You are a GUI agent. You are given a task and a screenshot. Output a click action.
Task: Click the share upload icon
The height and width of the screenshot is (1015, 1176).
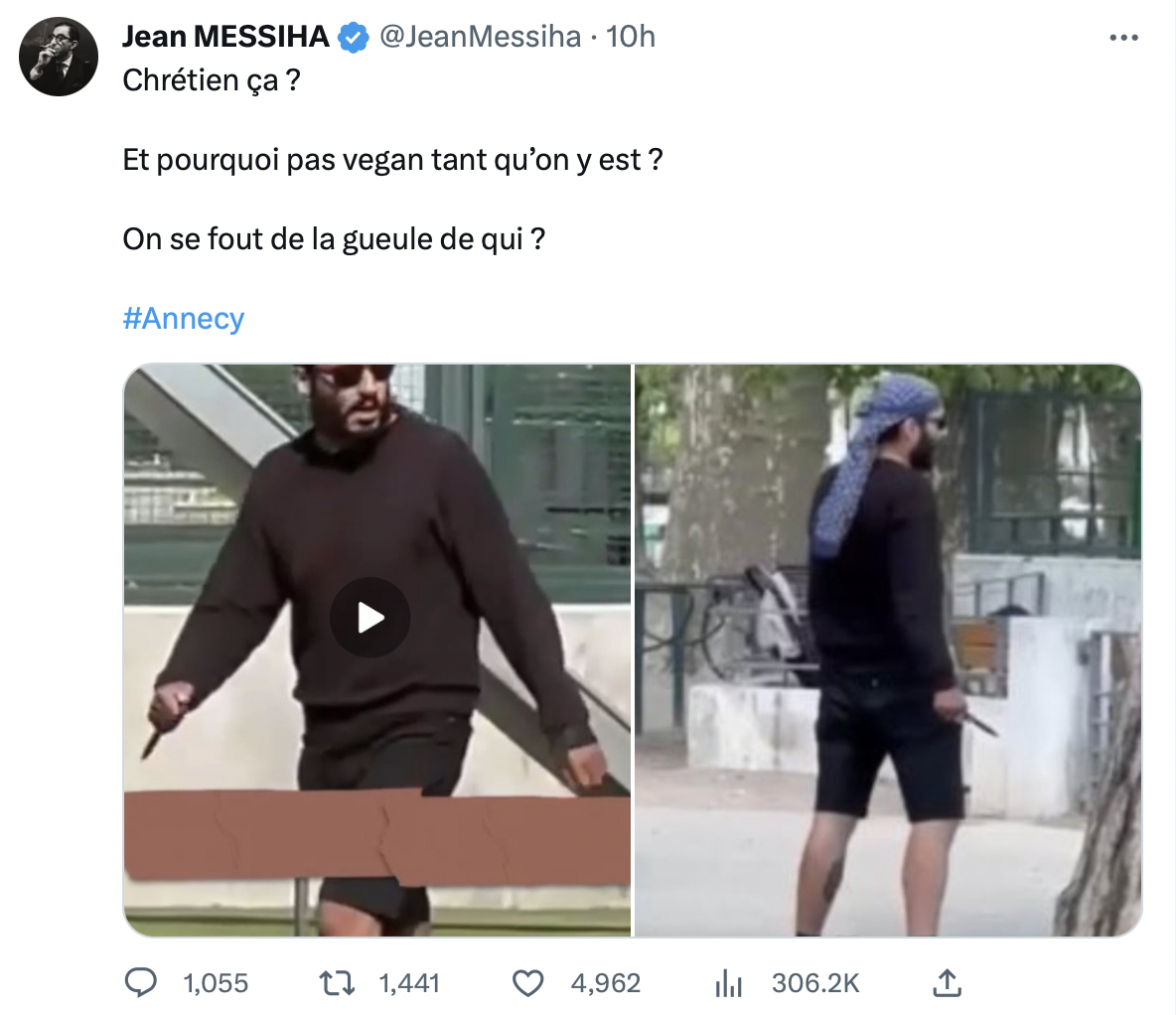tap(948, 983)
